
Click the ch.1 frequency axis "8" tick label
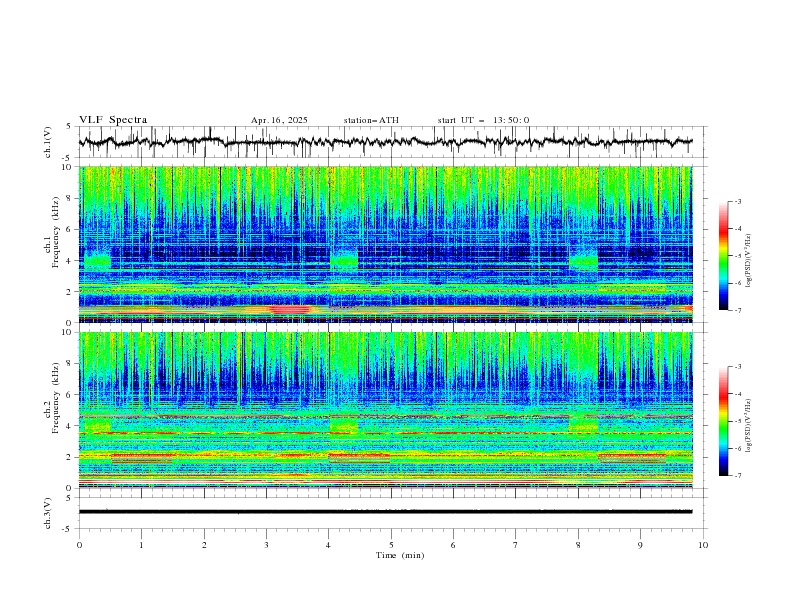pyautogui.click(x=71, y=198)
